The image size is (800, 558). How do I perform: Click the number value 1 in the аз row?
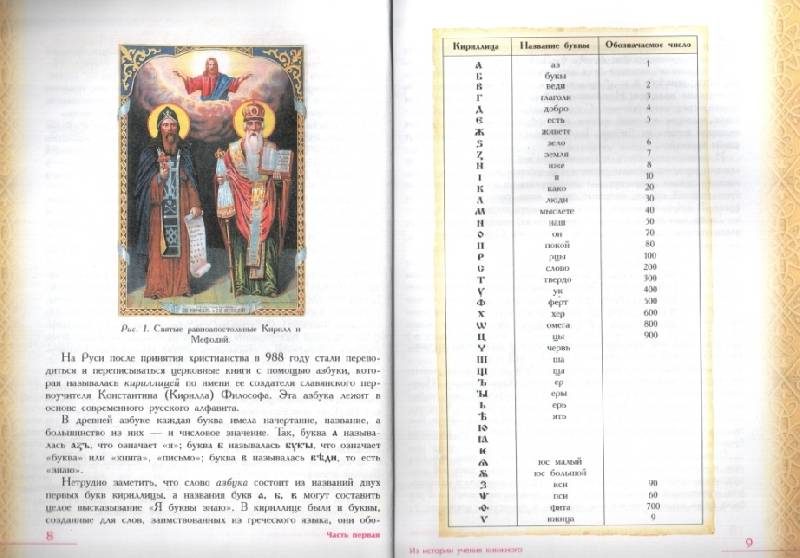point(648,64)
